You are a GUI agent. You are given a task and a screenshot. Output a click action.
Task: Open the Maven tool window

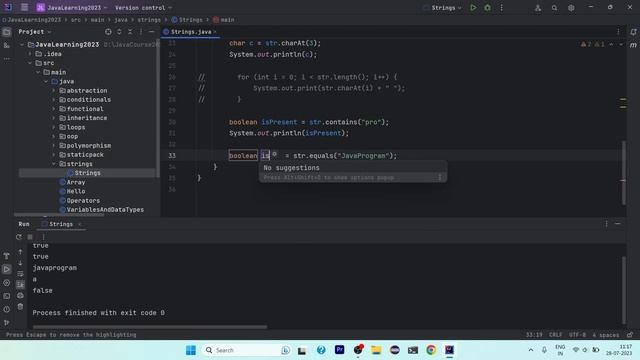click(633, 45)
